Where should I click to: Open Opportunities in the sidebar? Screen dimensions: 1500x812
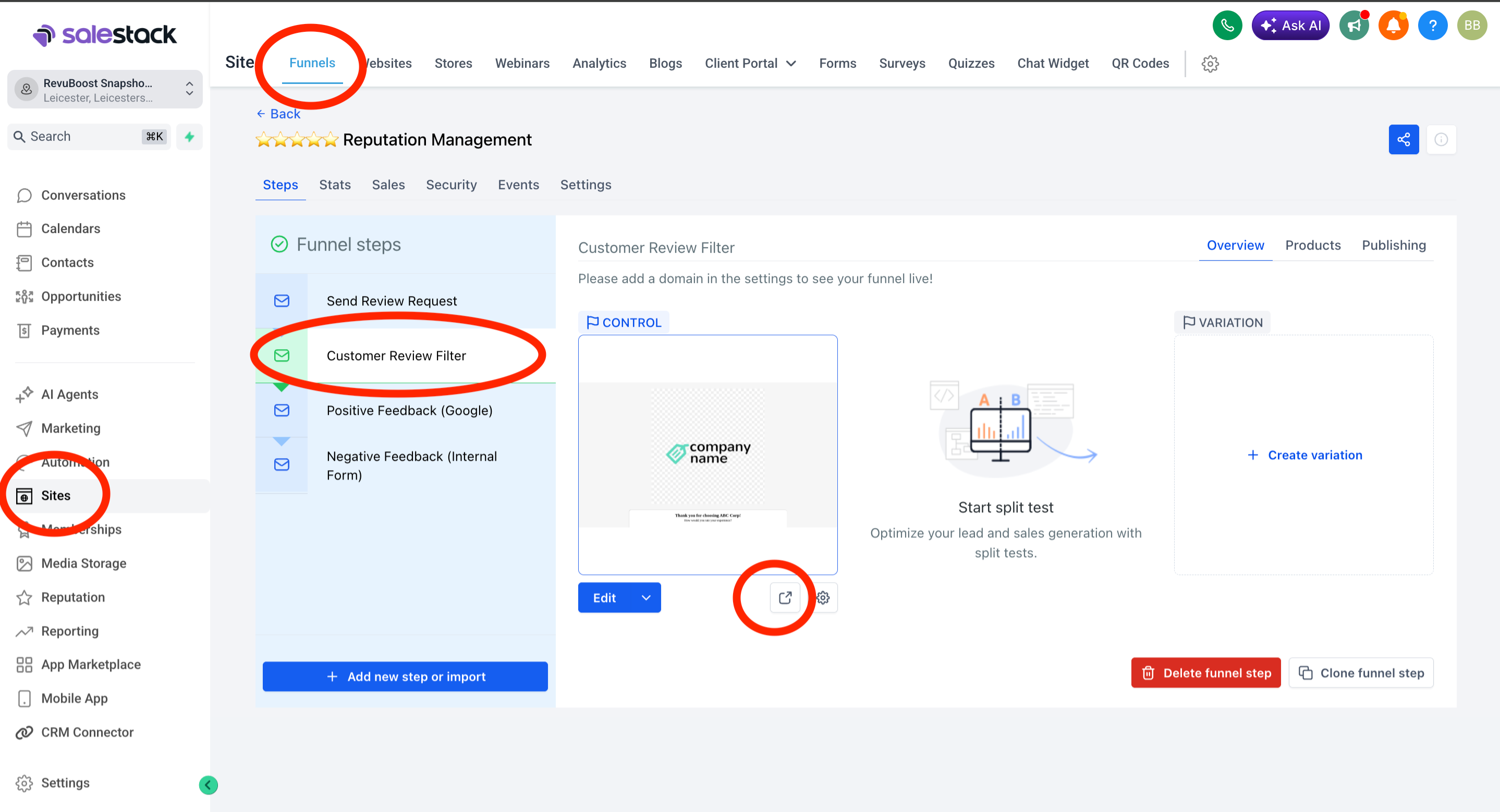(81, 296)
